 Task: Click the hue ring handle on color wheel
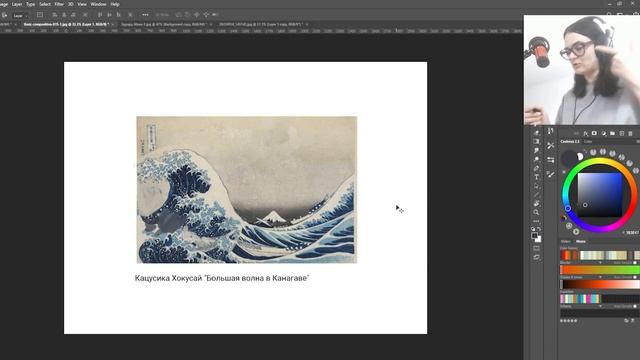[568, 209]
